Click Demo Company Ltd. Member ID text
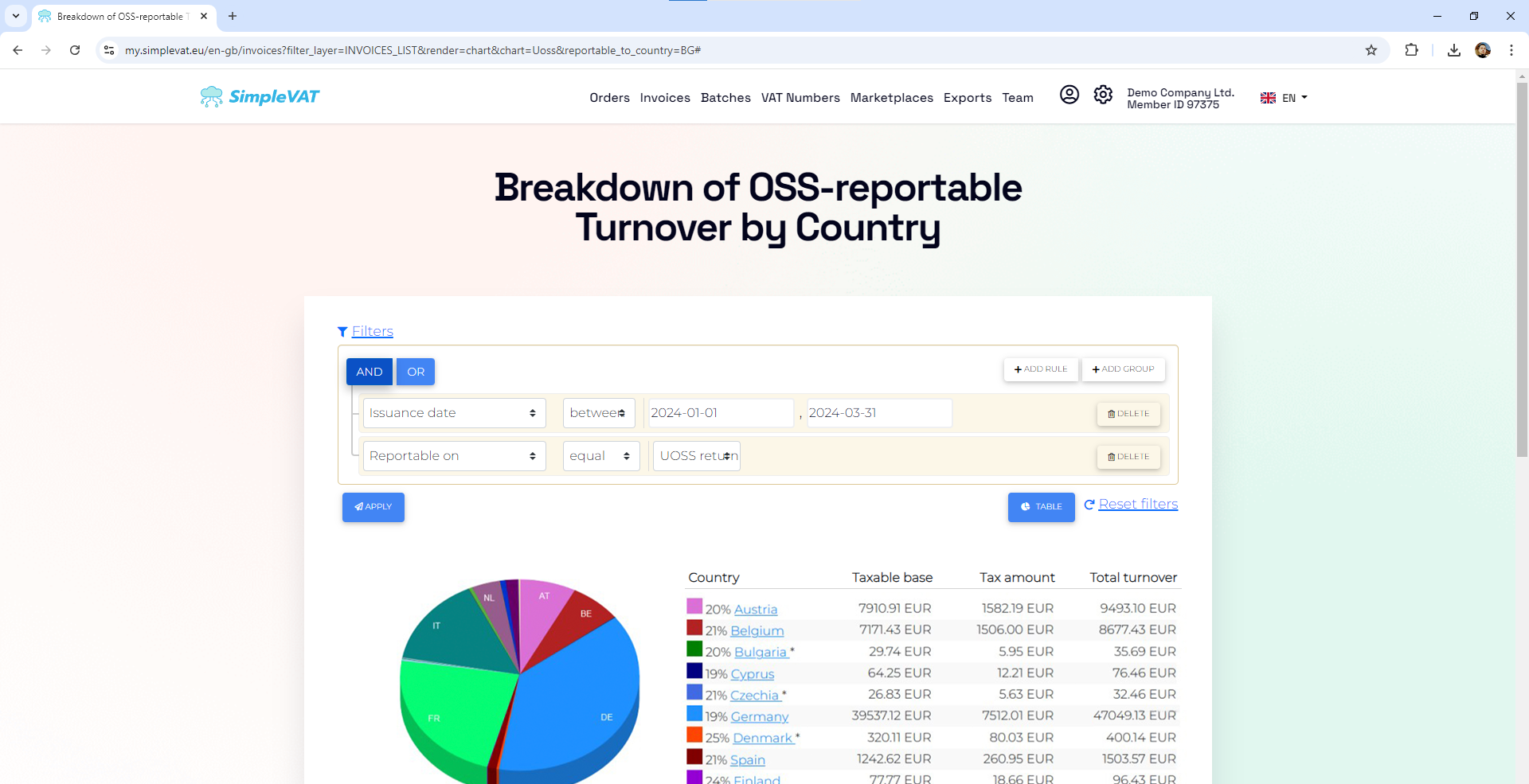 (x=1180, y=99)
